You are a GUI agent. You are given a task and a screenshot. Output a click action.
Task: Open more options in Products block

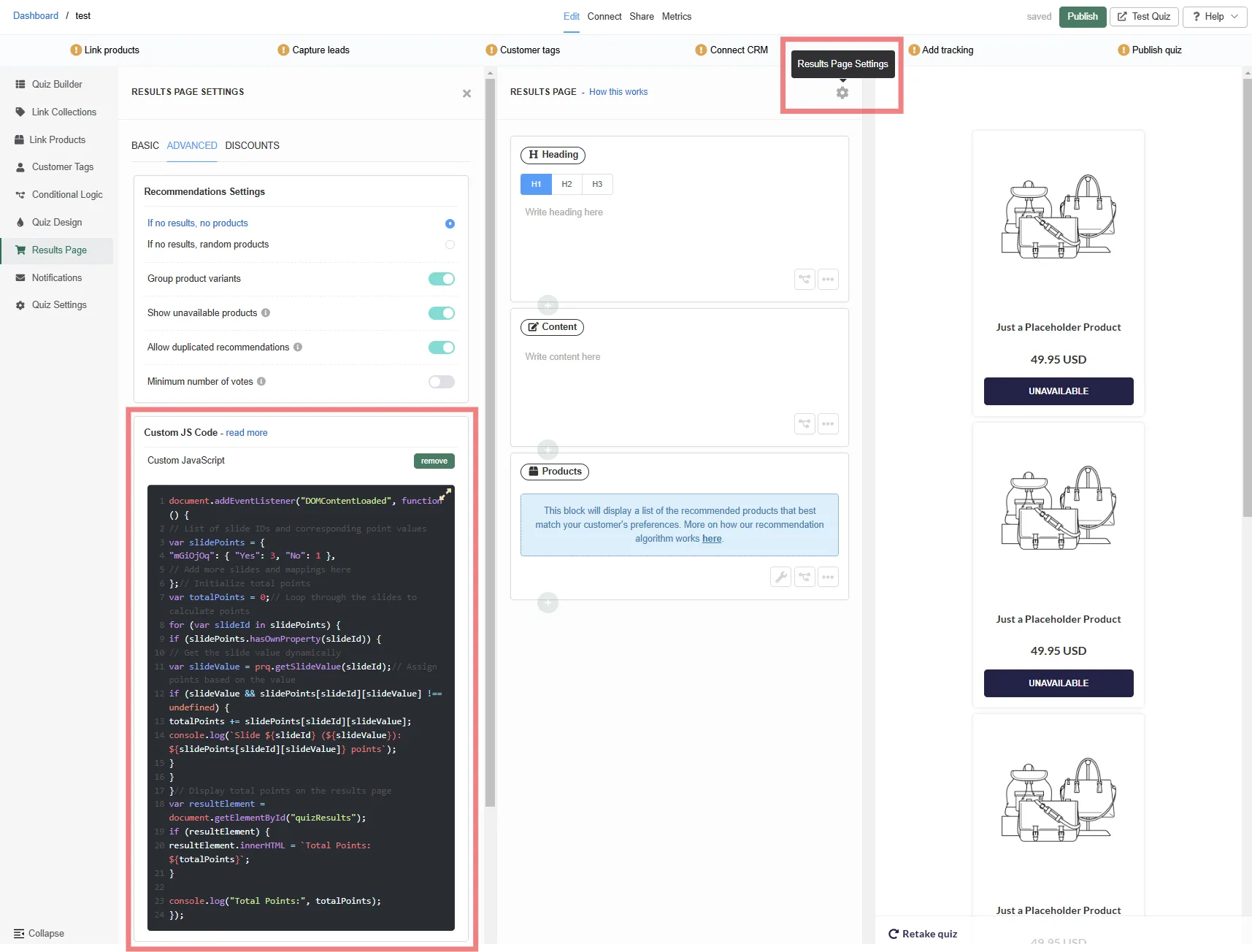pyautogui.click(x=828, y=577)
